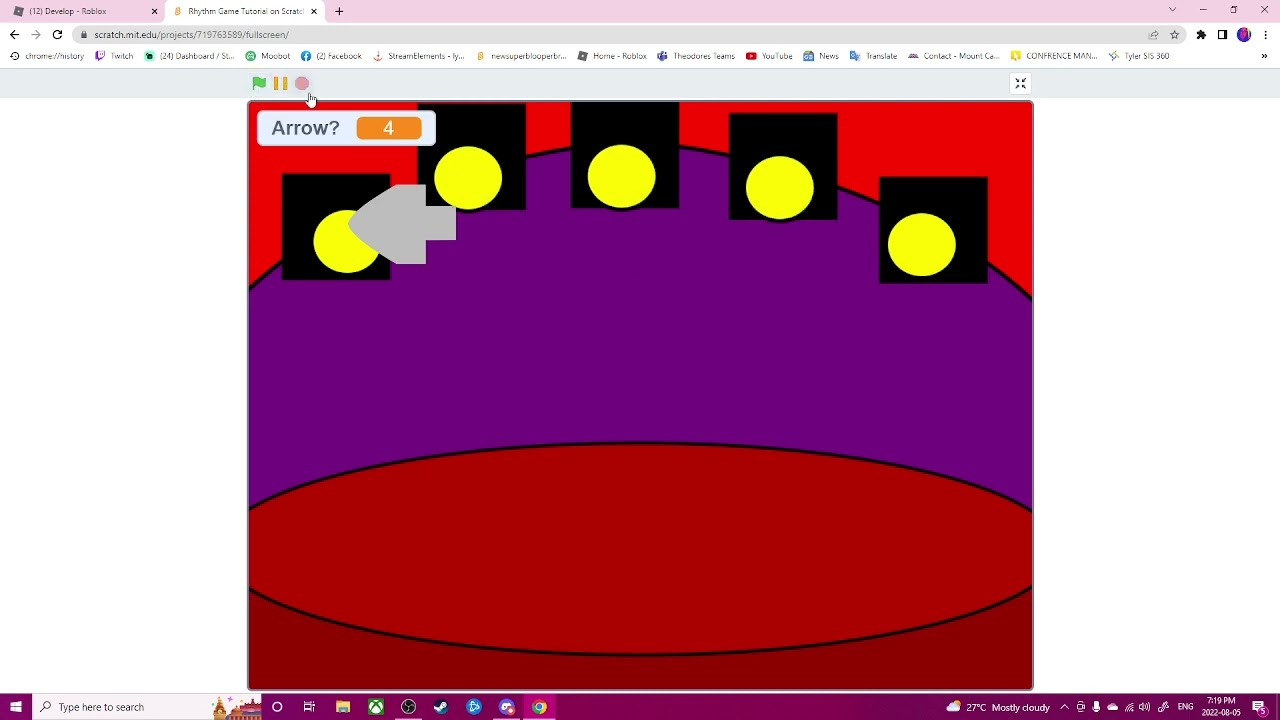
Task: Open Task View on the taskbar
Action: coord(310,707)
